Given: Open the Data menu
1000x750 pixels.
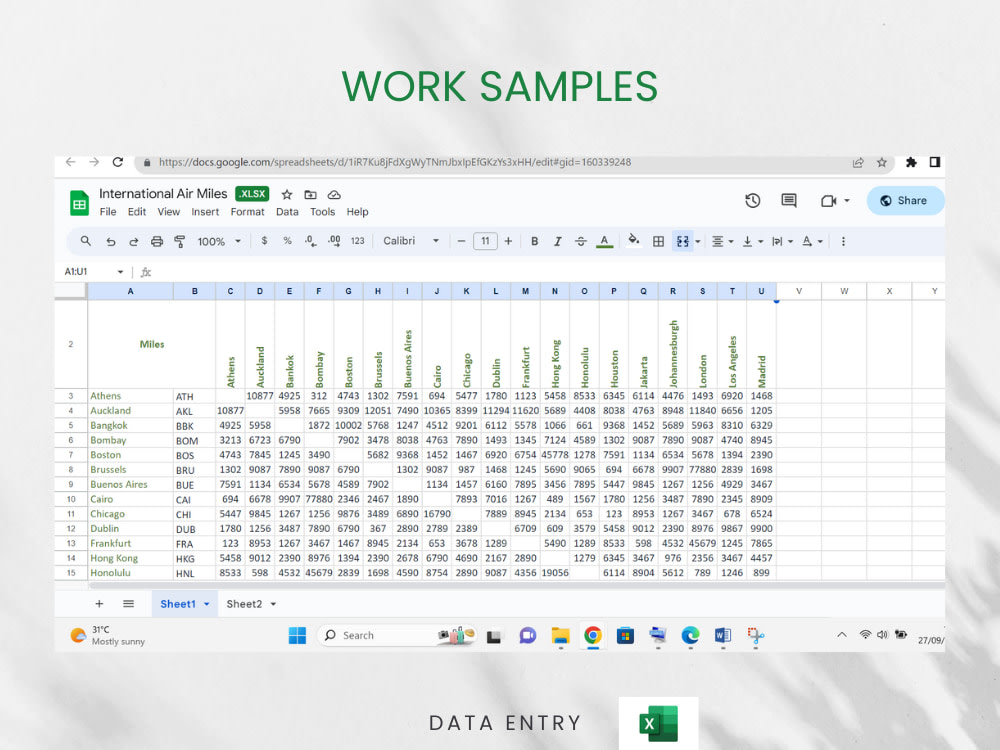Looking at the screenshot, I should [x=287, y=212].
